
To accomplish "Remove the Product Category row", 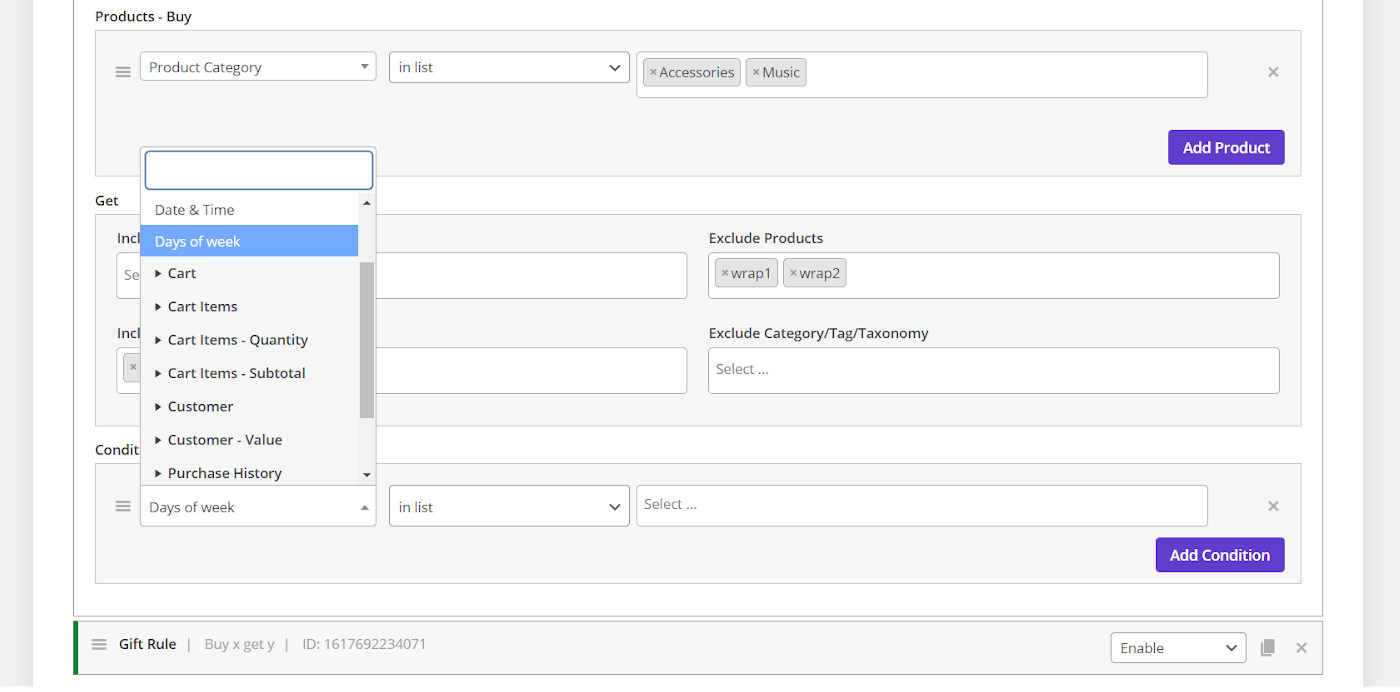I will (x=1273, y=72).
